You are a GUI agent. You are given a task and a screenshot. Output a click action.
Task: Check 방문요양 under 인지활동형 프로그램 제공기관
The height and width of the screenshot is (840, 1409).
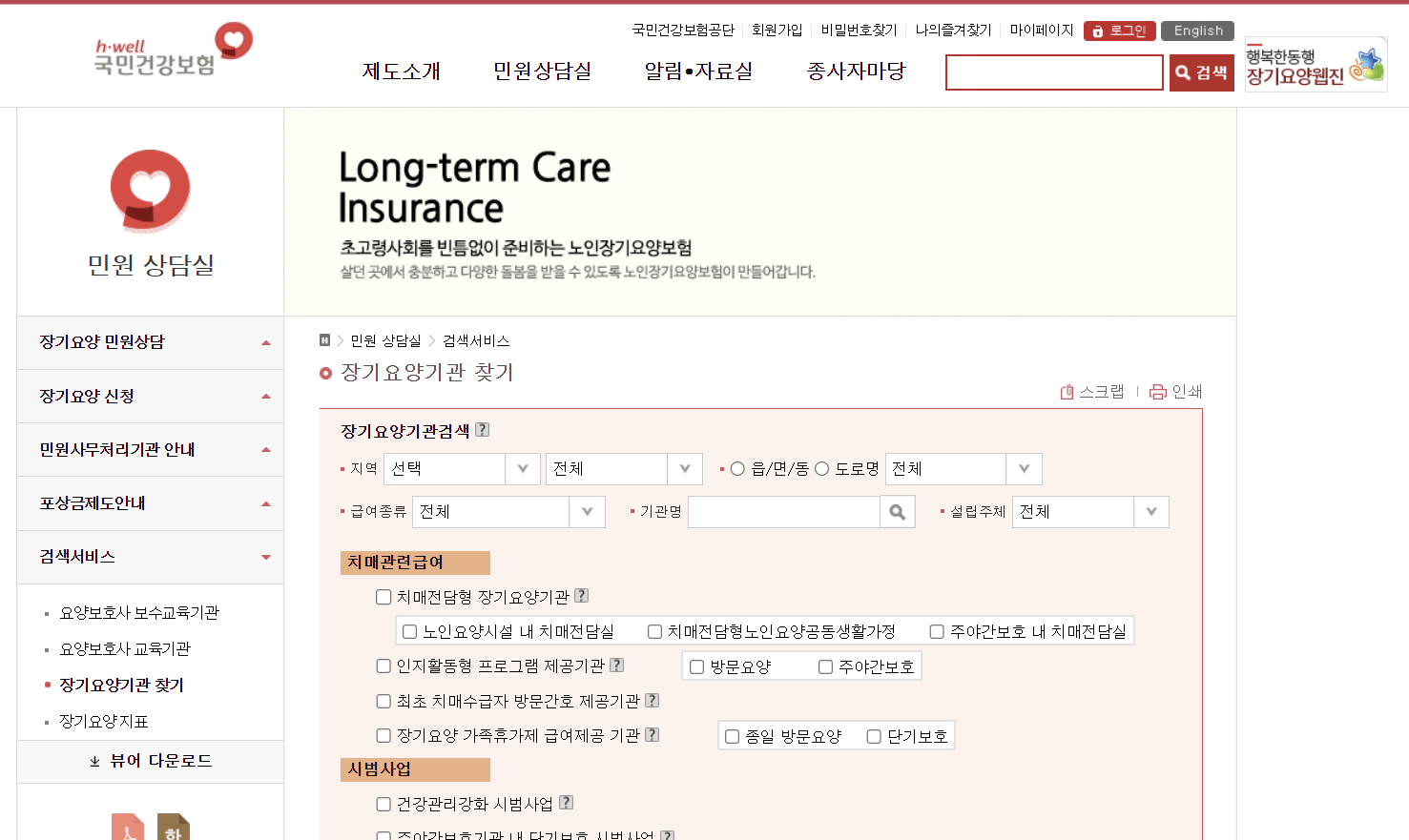point(696,666)
